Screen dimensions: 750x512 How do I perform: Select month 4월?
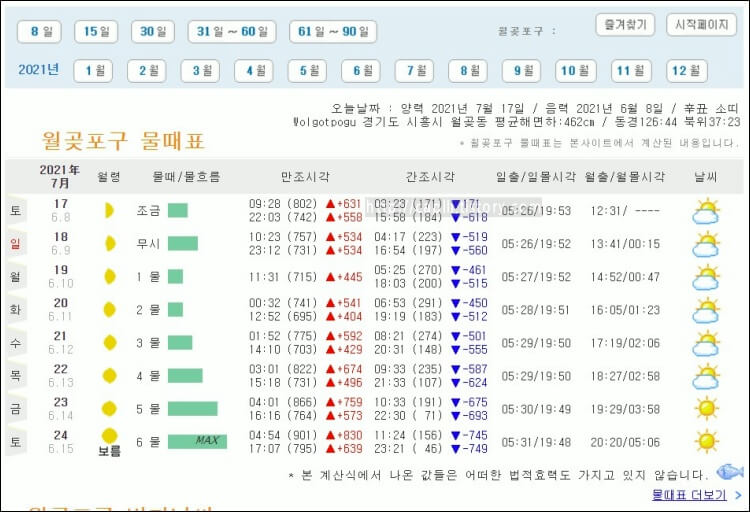click(254, 71)
